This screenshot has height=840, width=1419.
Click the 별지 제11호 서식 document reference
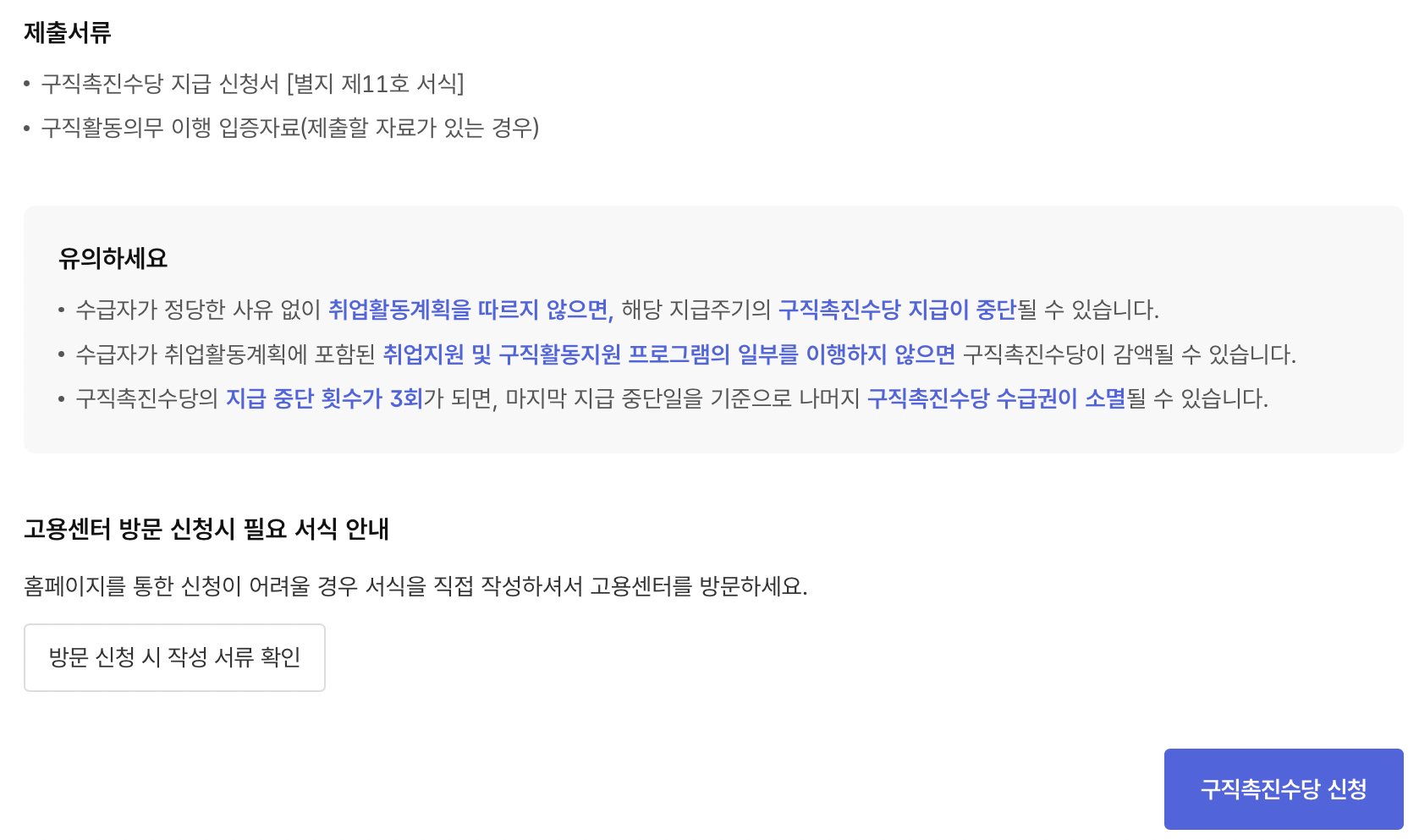click(375, 84)
